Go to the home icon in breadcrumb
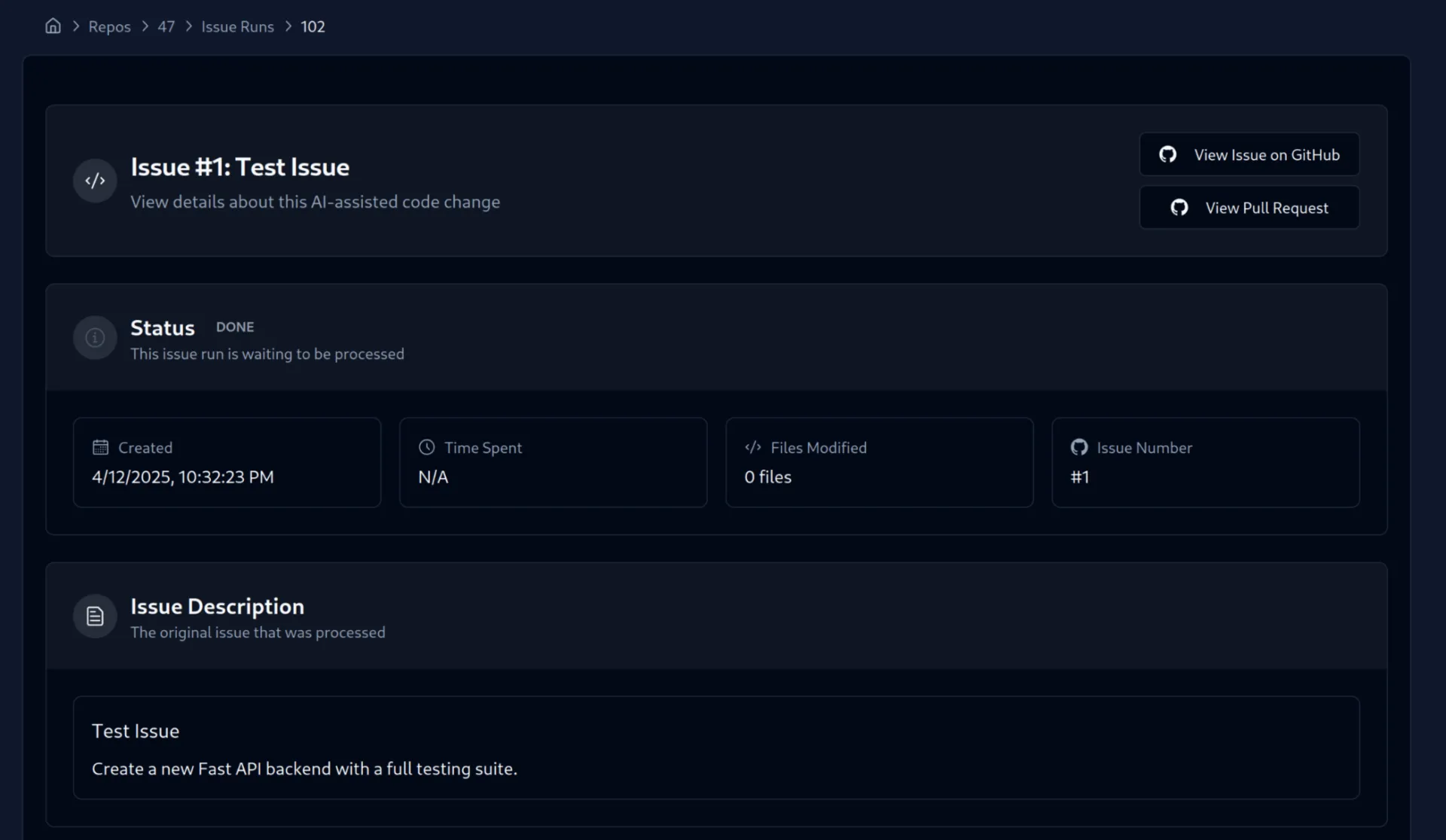 click(53, 26)
